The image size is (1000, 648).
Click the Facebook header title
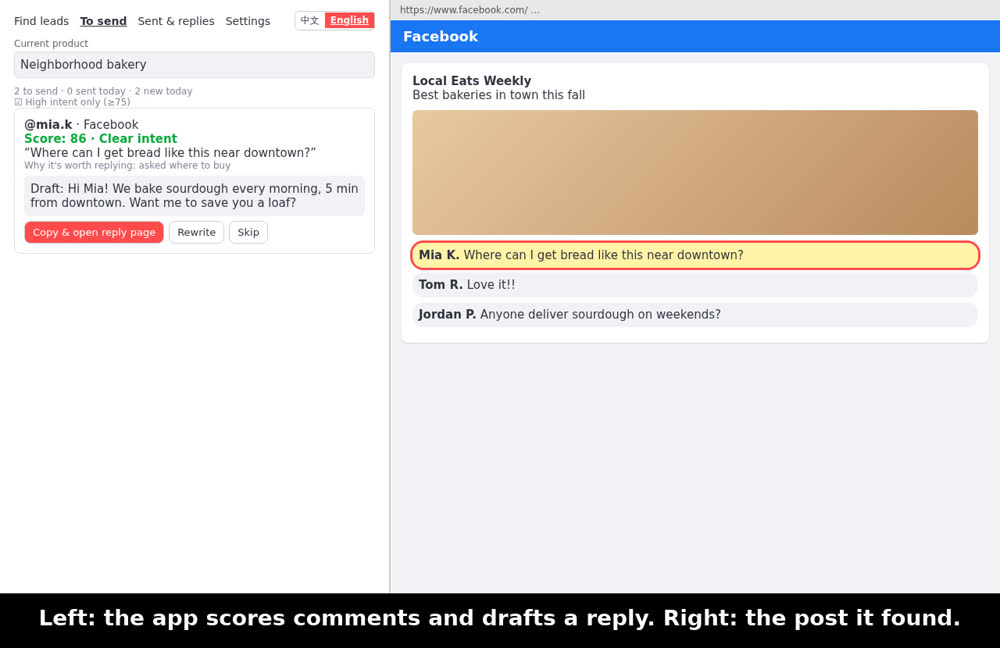coord(440,36)
